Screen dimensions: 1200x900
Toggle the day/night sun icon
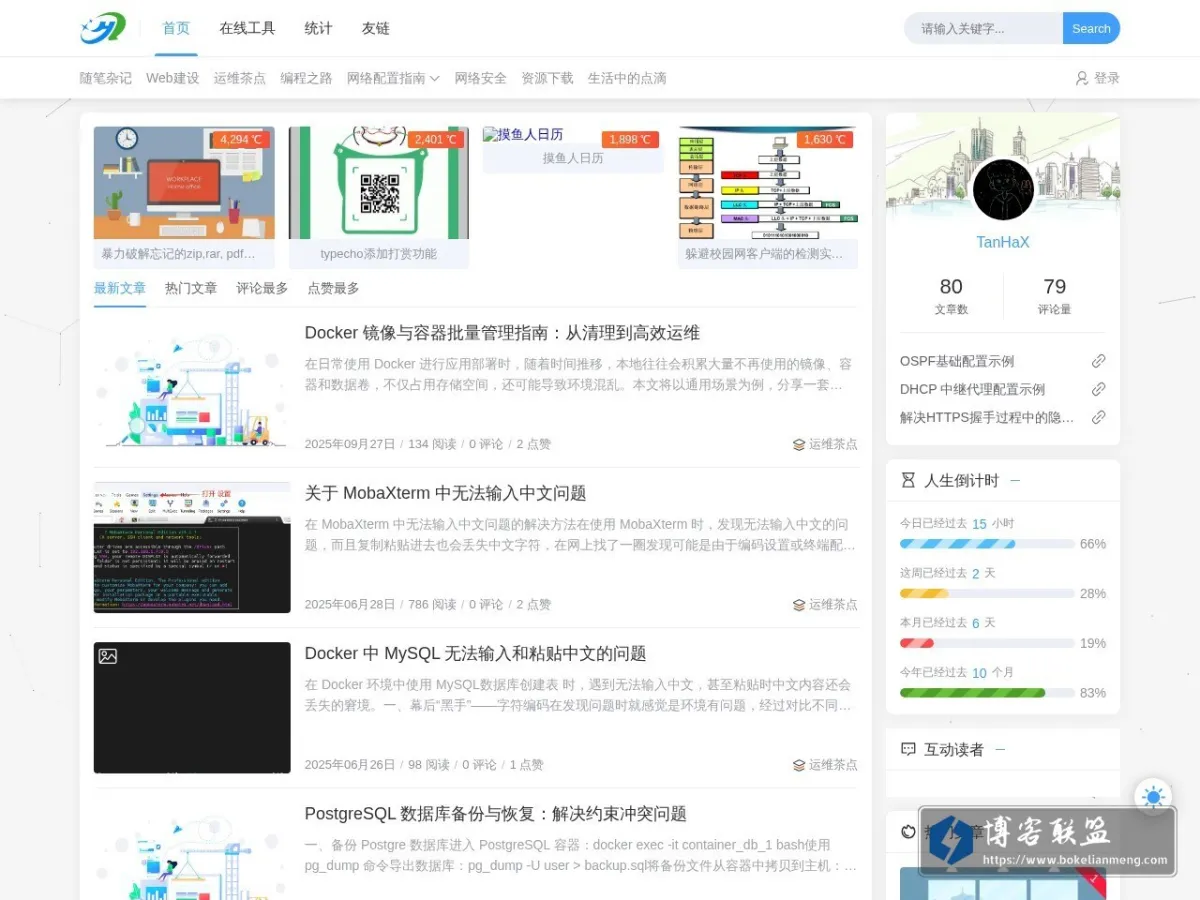point(1153,797)
